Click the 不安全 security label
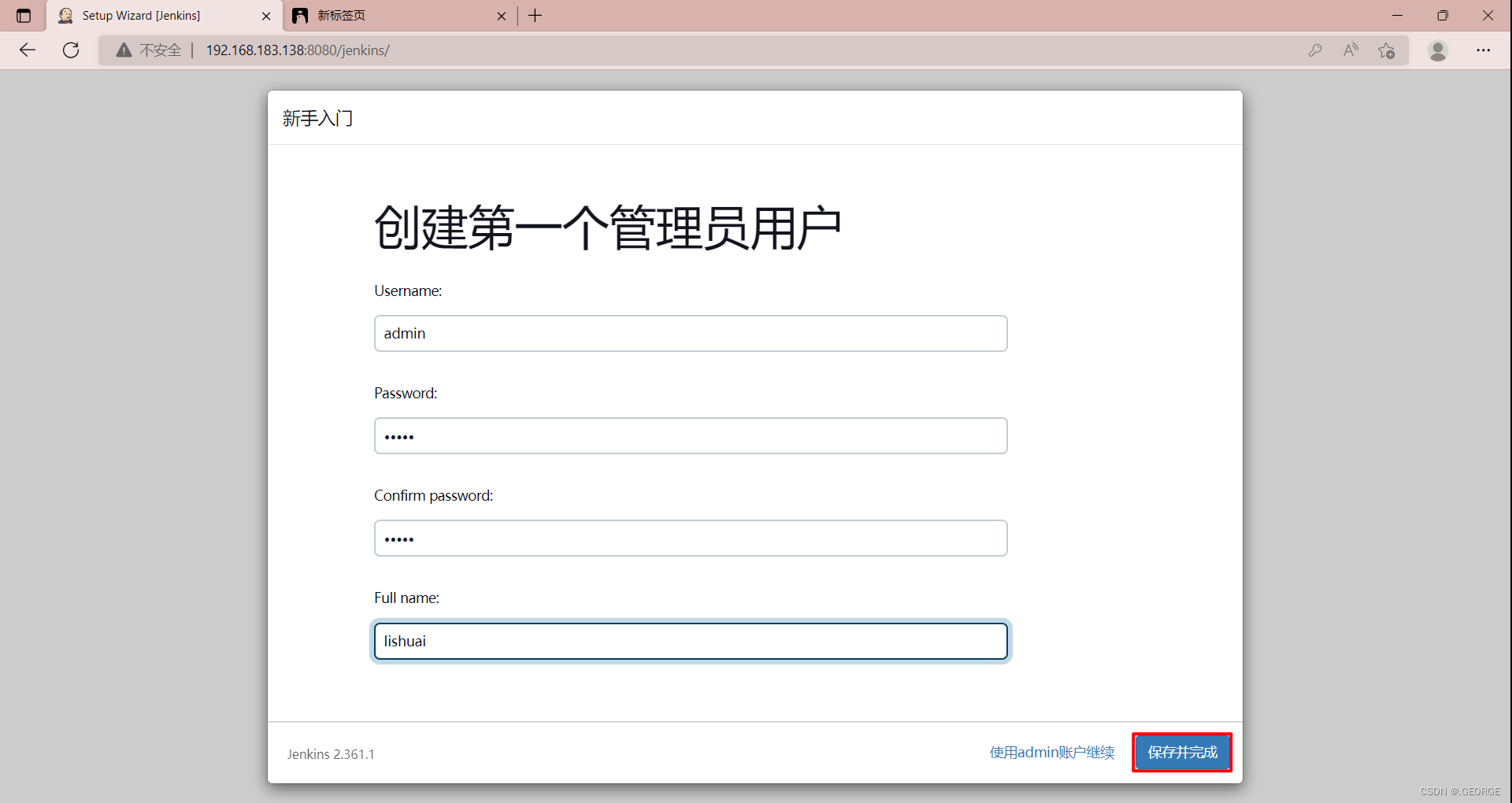1512x803 pixels. click(161, 50)
